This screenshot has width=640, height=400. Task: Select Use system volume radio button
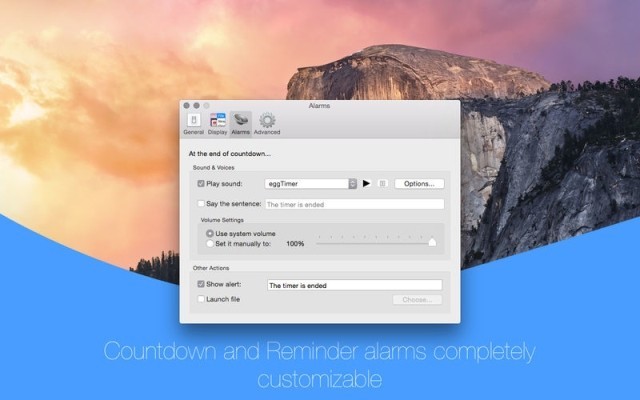point(209,233)
